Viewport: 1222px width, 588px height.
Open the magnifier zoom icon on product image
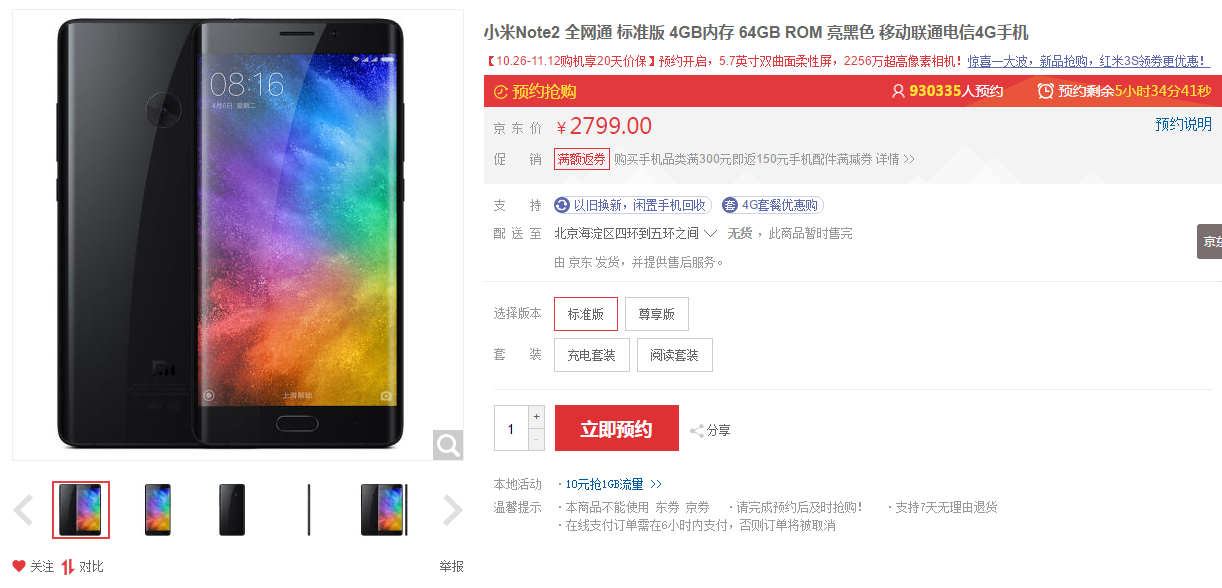pos(448,445)
